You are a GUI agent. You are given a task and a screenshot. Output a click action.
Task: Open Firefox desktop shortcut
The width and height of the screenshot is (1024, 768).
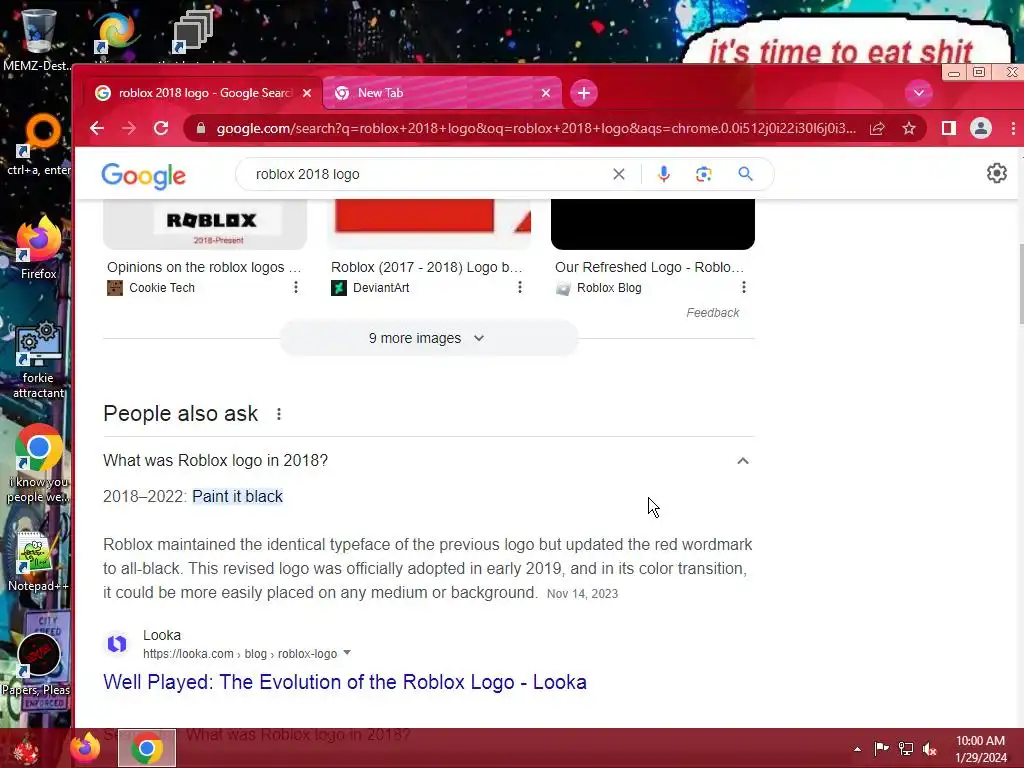click(x=38, y=248)
